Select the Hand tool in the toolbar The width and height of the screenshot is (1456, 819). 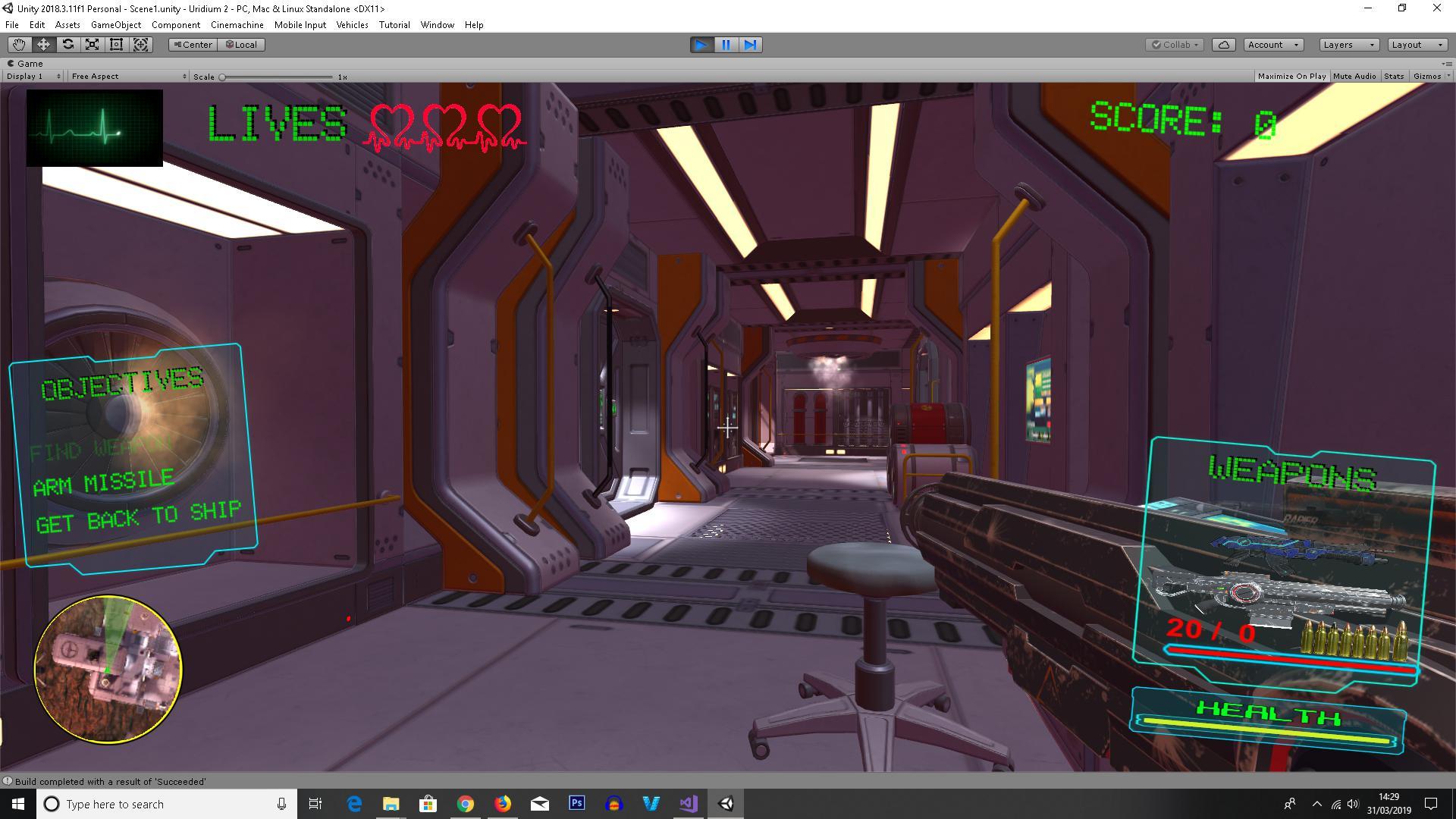pos(19,45)
